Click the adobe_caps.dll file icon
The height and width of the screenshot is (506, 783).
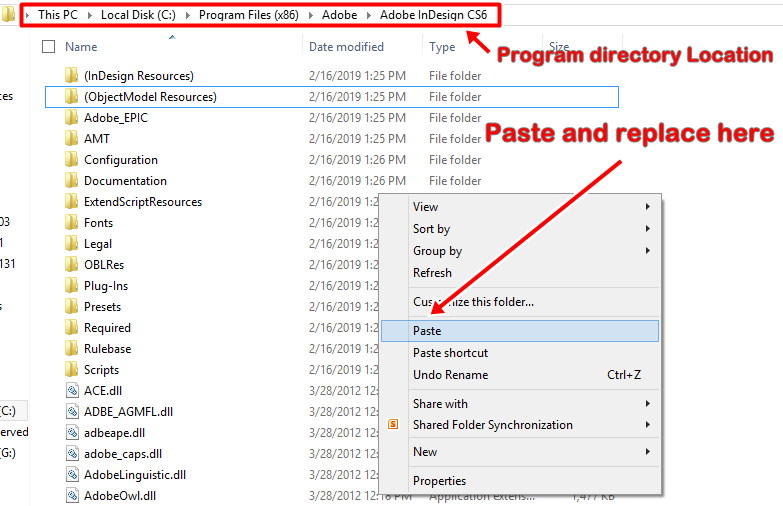tap(72, 453)
